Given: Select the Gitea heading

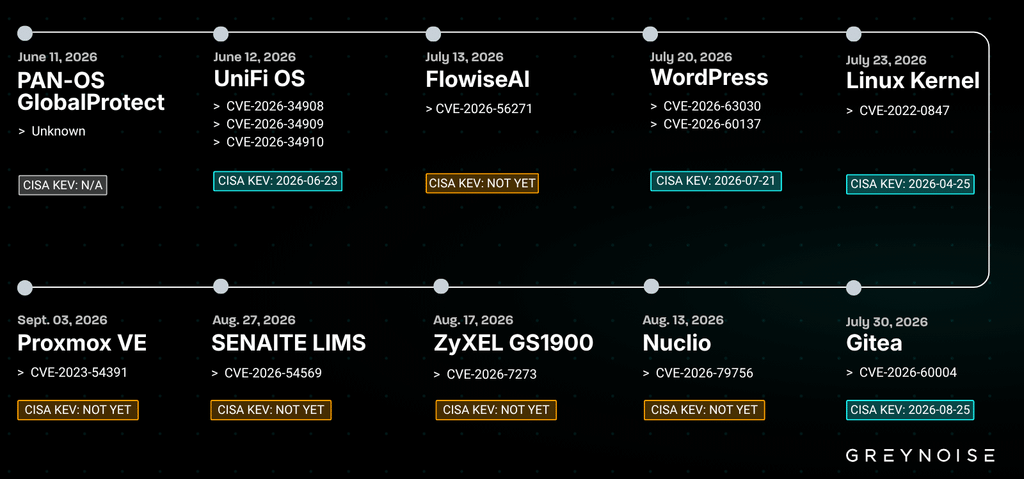Looking at the screenshot, I should [x=874, y=344].
